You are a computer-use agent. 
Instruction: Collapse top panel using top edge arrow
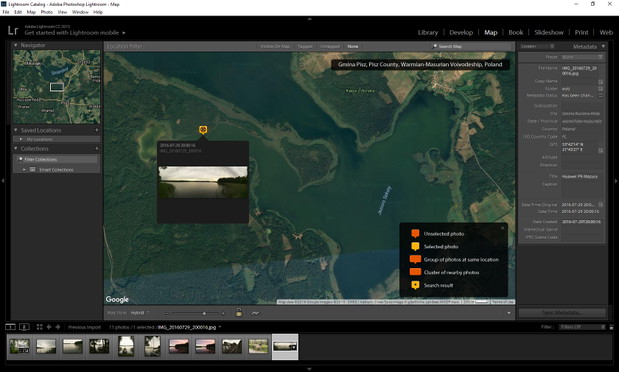(x=310, y=19)
